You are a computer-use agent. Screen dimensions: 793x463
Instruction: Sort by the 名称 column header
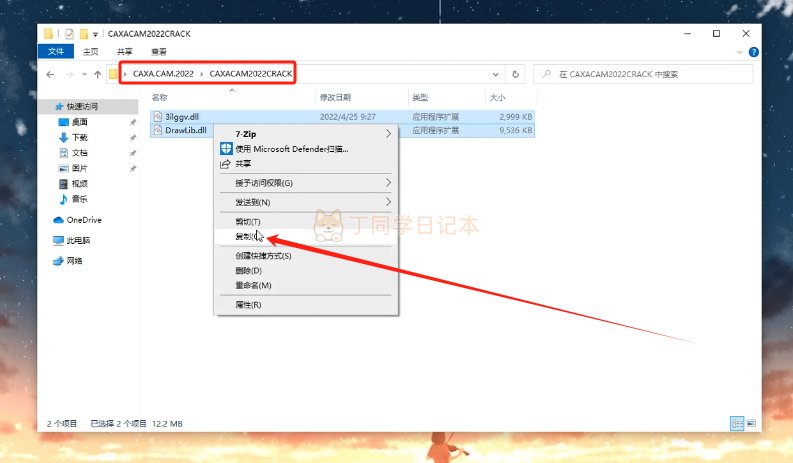159,97
